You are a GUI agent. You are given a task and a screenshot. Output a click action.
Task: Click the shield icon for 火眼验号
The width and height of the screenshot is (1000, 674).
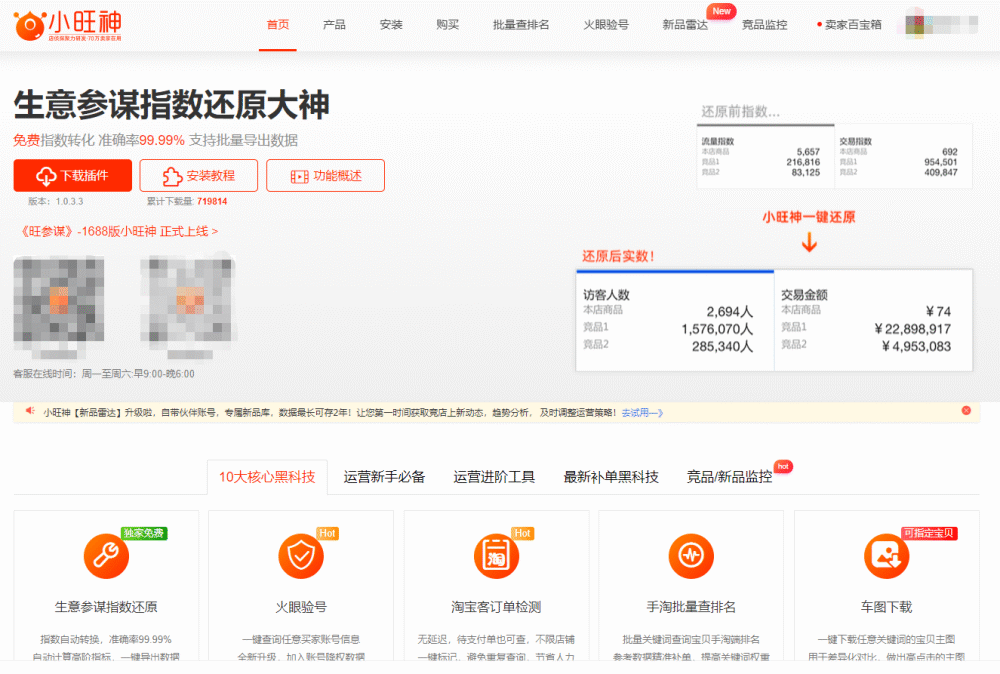coord(301,556)
